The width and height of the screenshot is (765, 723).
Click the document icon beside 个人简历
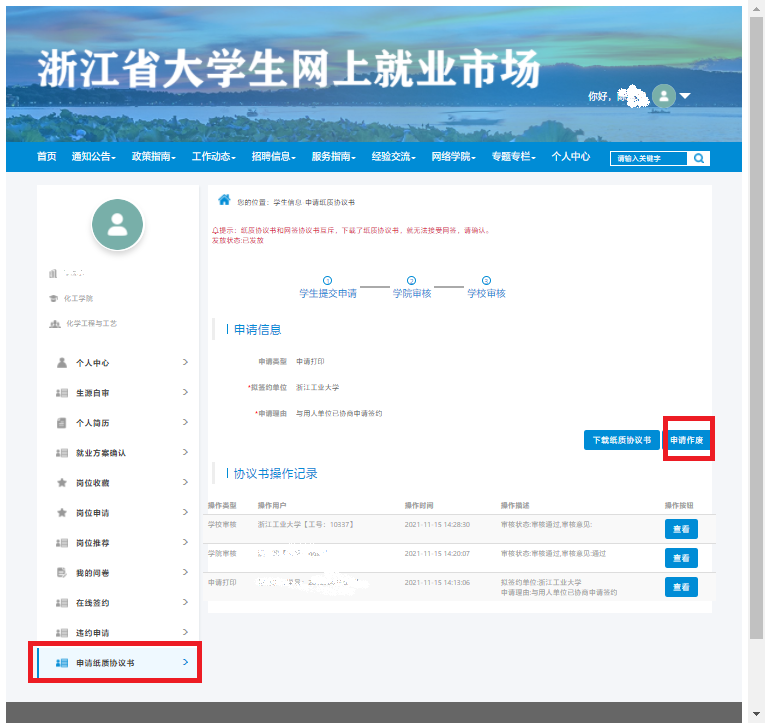61,423
